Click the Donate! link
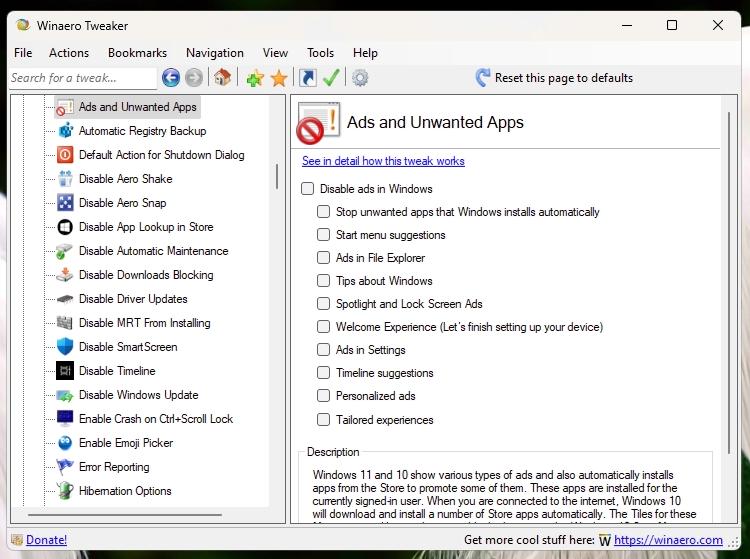The height and width of the screenshot is (559, 750). [x=46, y=539]
